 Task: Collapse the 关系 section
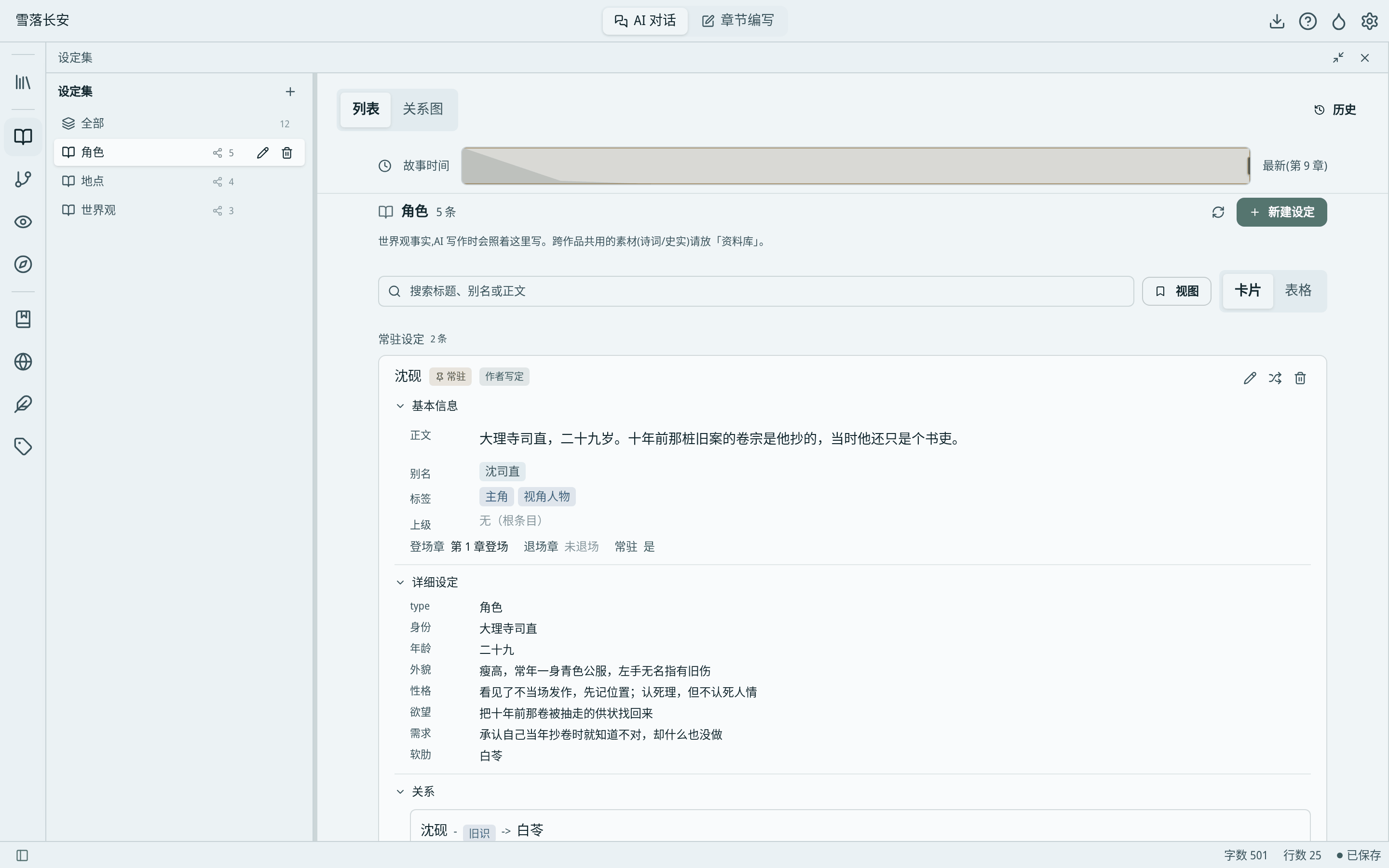[415, 792]
